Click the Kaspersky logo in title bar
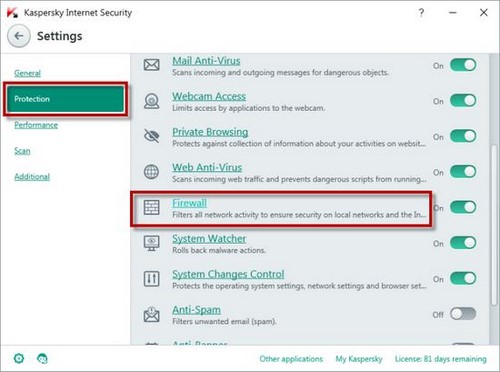Image resolution: width=500 pixels, height=372 pixels. click(12, 13)
